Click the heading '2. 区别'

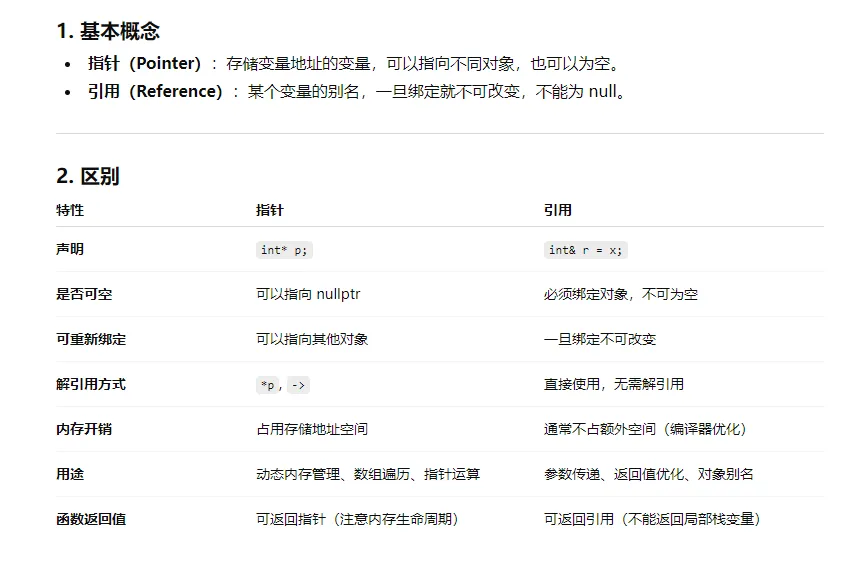(88, 177)
